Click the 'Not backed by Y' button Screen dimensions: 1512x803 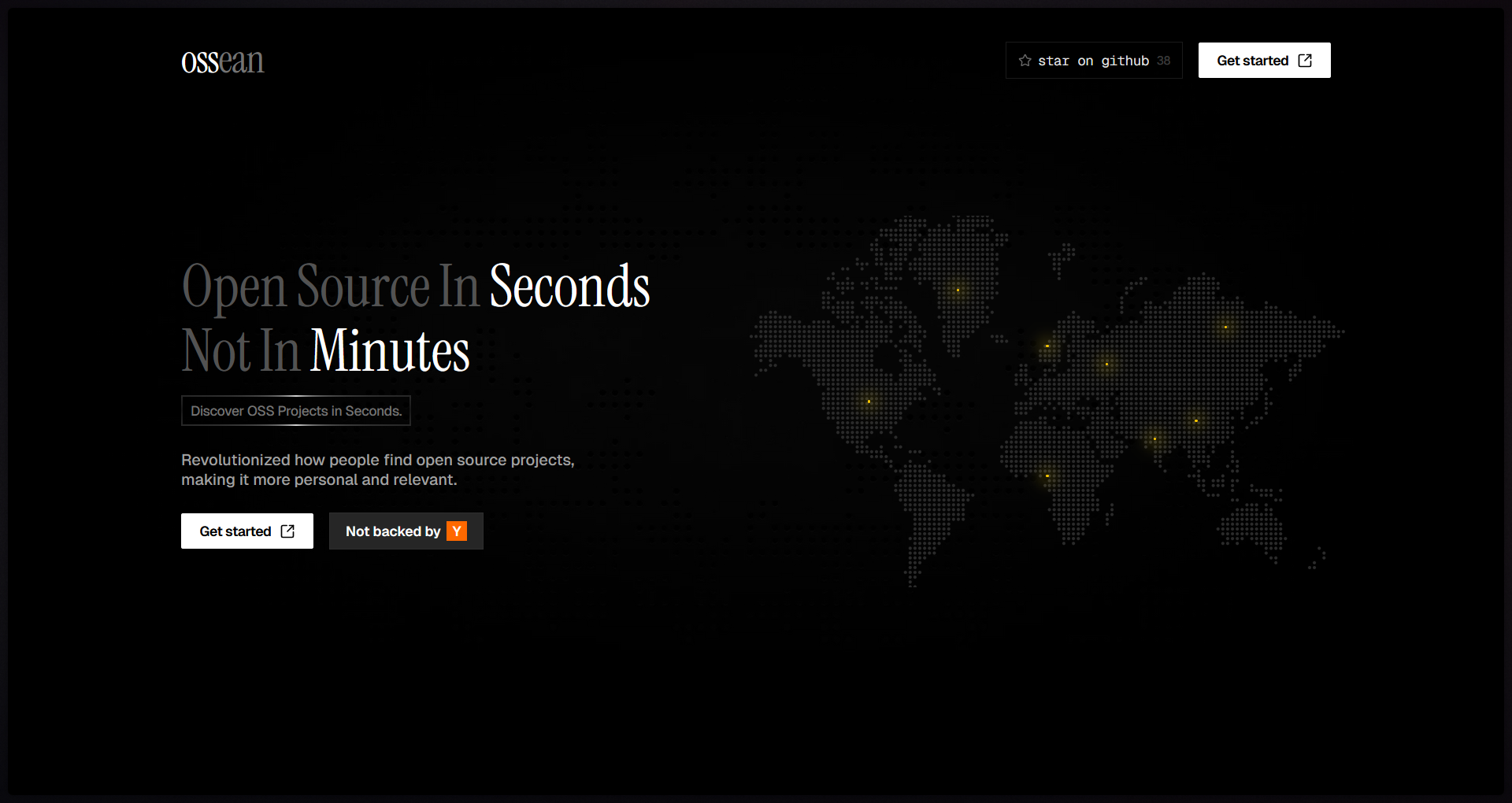(x=406, y=531)
